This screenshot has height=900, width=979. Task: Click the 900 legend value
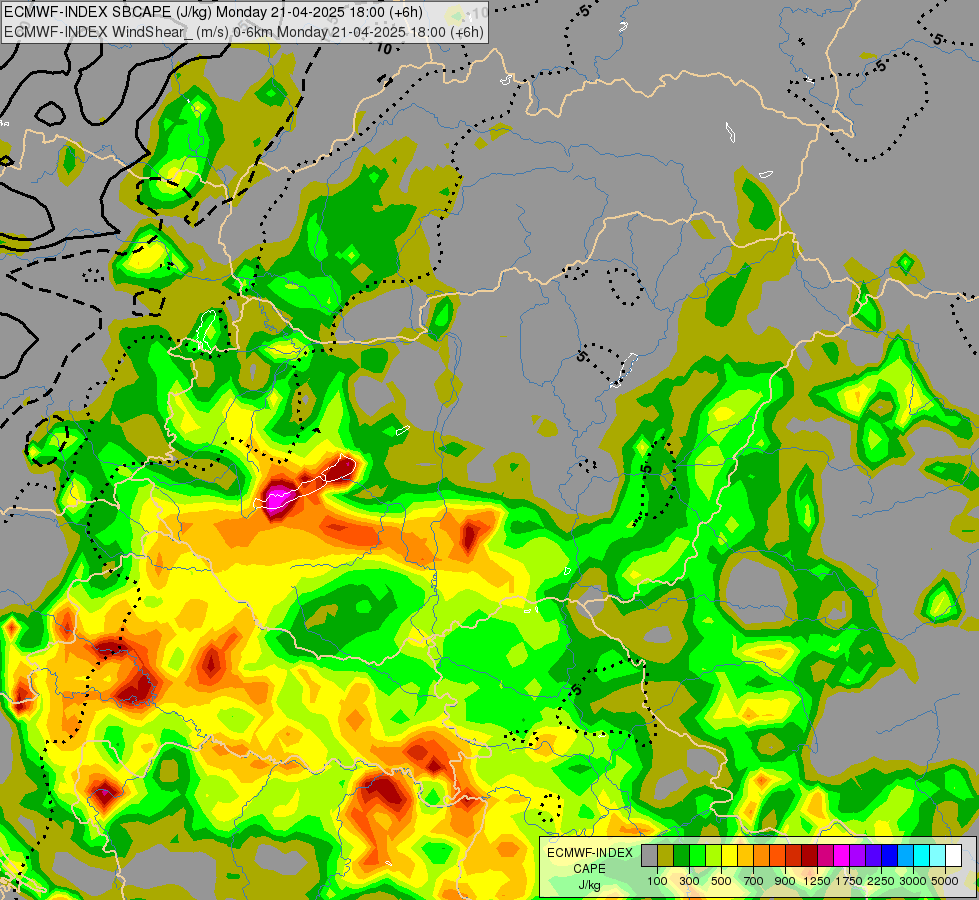click(785, 881)
